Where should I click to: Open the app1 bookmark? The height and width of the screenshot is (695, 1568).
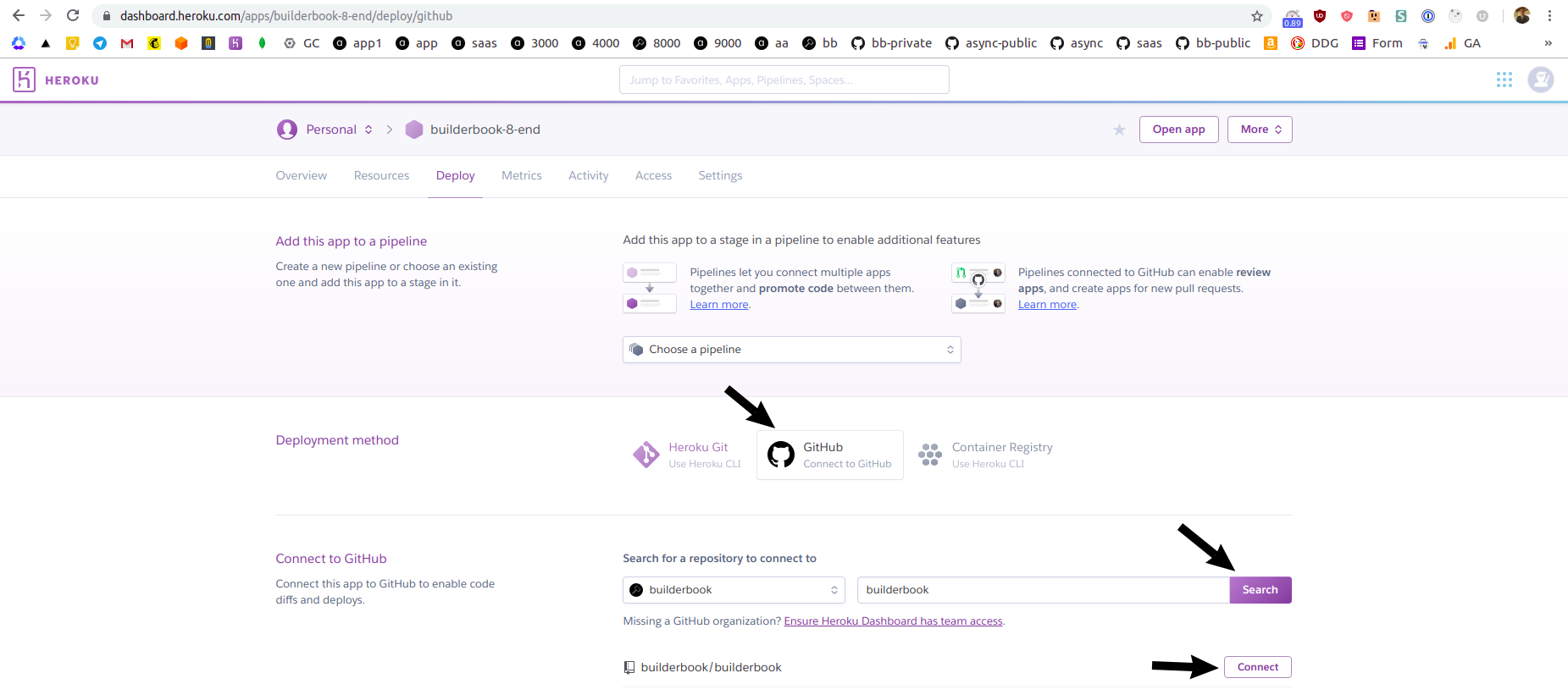tap(357, 43)
